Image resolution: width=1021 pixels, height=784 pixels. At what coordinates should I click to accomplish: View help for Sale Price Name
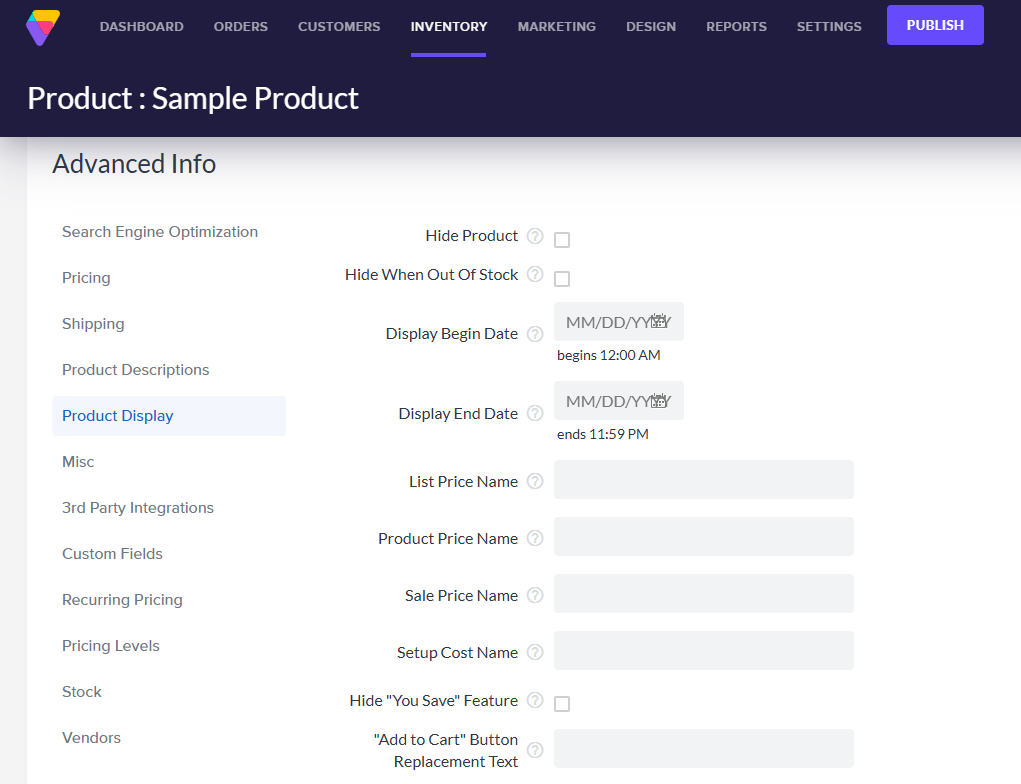[x=535, y=595]
